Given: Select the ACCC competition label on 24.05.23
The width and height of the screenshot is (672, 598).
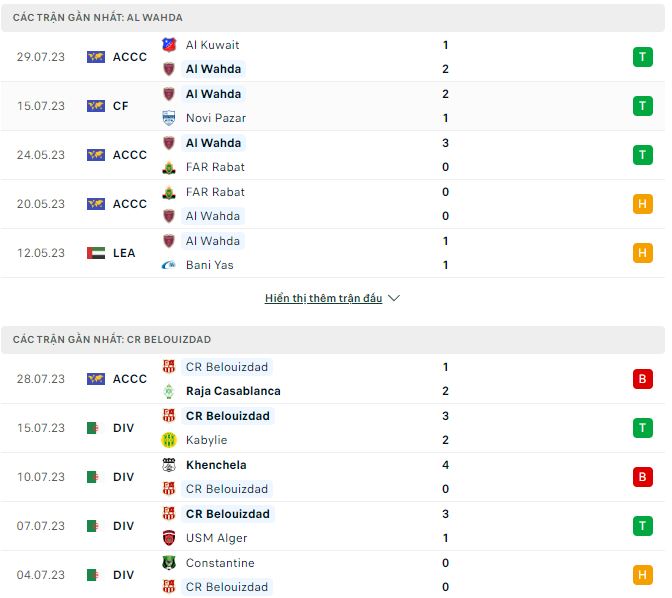Looking at the screenshot, I should (130, 155).
